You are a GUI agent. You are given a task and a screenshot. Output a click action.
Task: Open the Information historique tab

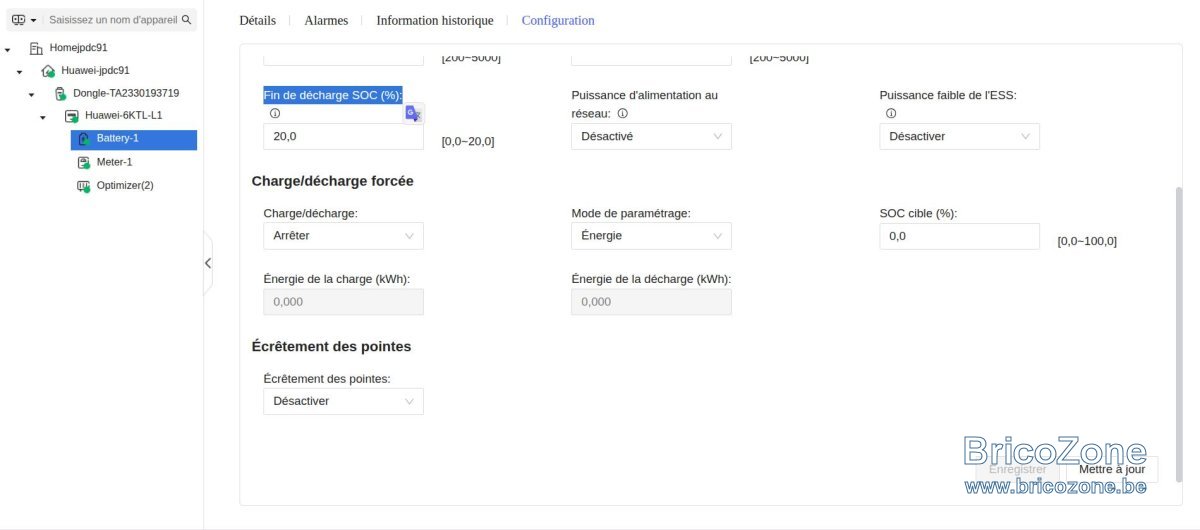(x=435, y=20)
